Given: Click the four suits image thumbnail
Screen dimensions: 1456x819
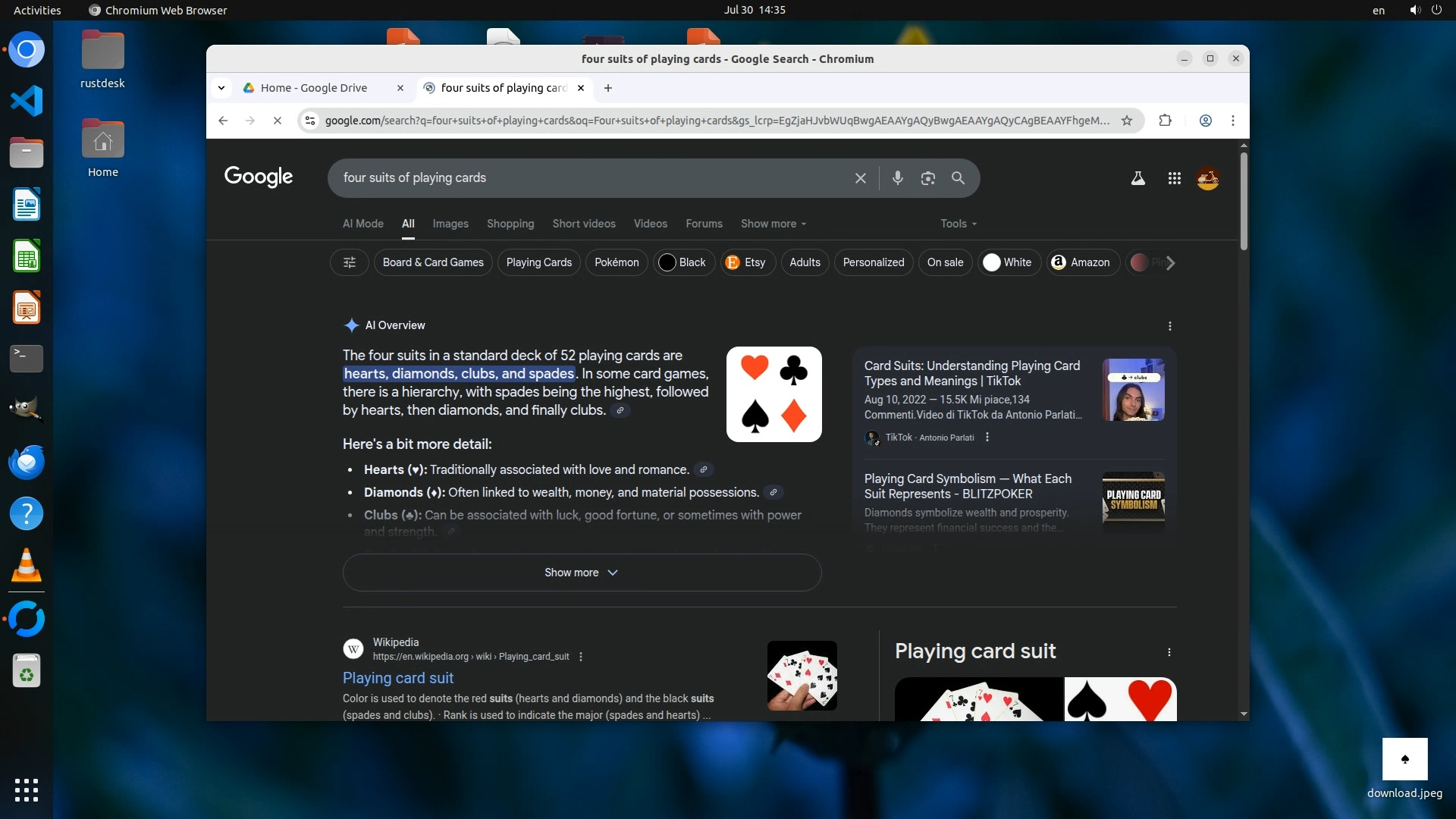Looking at the screenshot, I should click(773, 394).
